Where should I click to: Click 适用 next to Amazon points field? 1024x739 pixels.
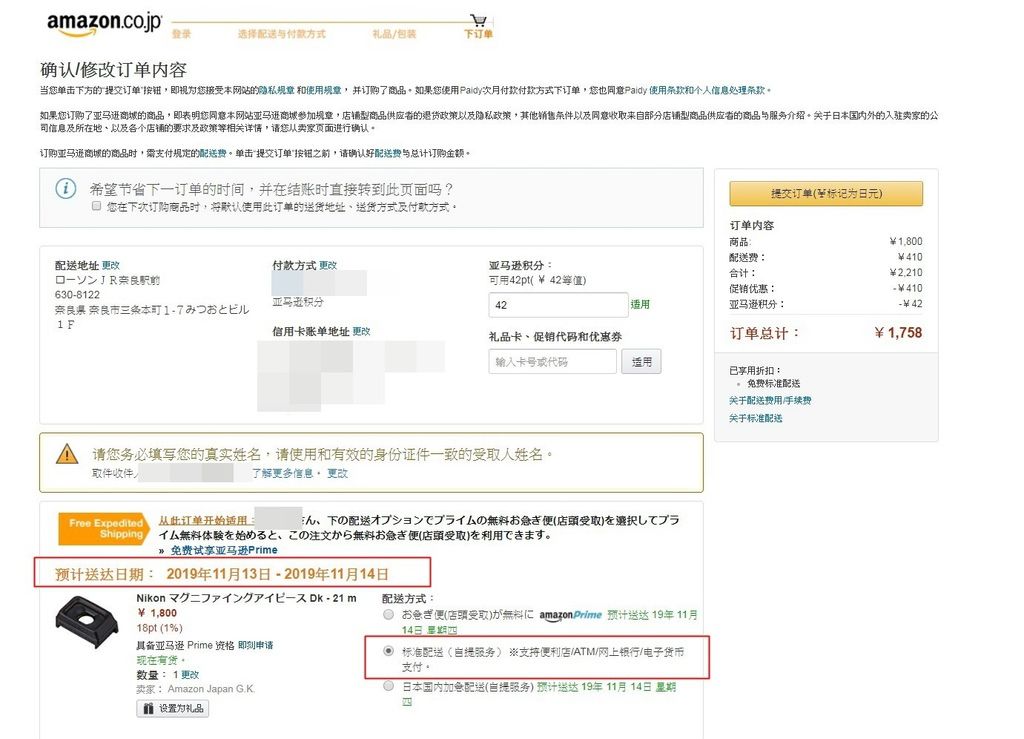tap(640, 304)
